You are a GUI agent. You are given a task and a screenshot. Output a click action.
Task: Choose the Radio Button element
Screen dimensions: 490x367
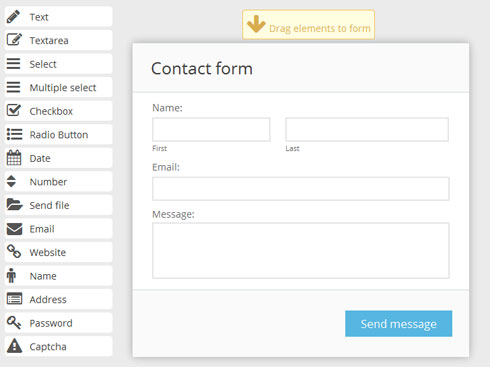[58, 134]
